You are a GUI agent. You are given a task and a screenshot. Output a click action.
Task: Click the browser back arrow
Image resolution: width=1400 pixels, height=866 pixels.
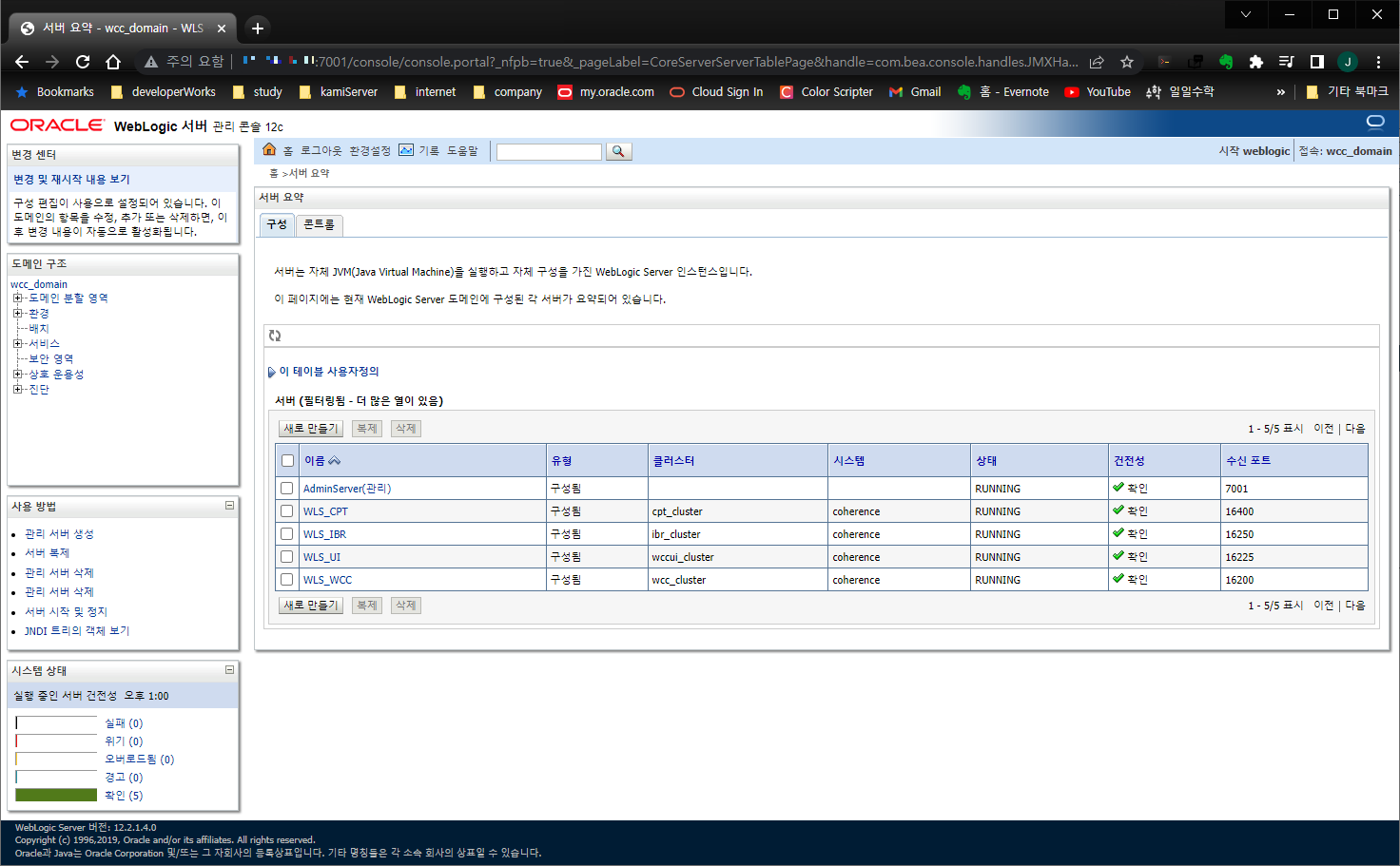tap(22, 62)
